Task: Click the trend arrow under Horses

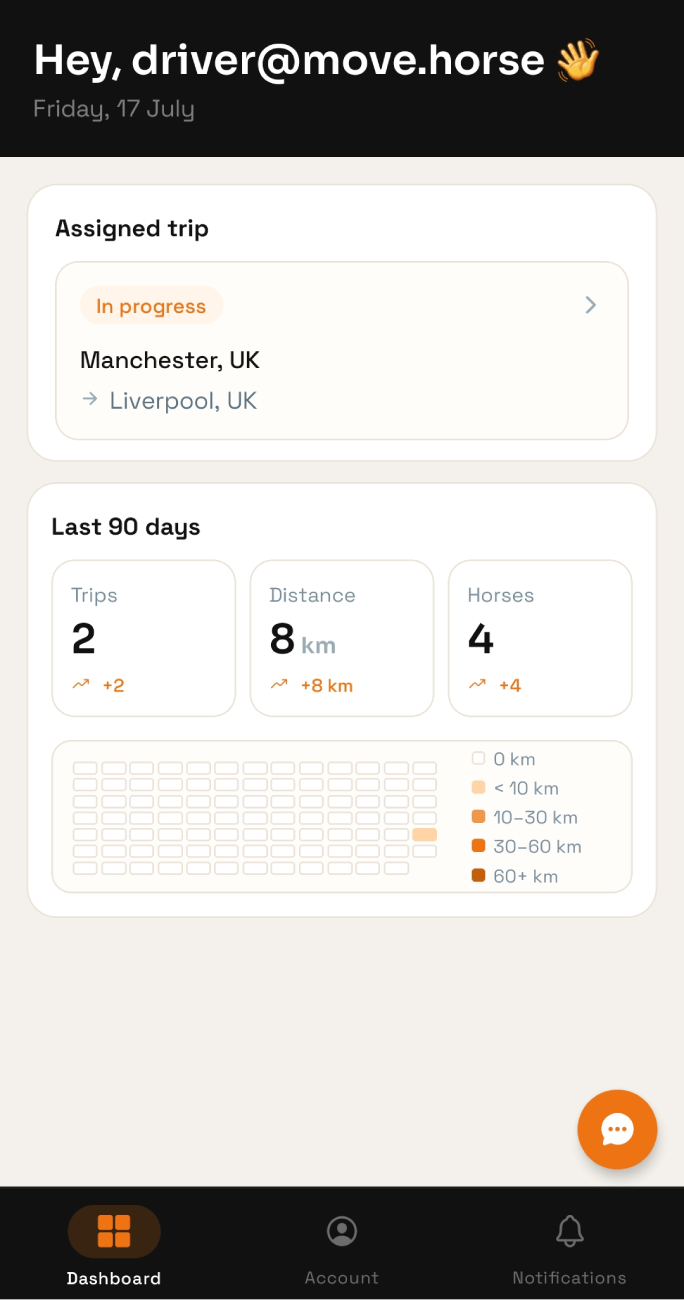Action: coord(477,685)
